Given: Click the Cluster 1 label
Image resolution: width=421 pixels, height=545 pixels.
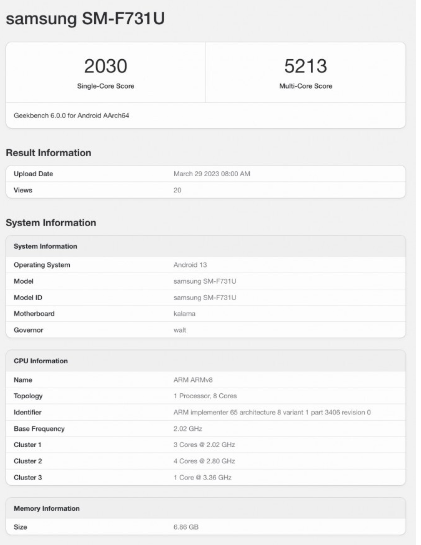Looking at the screenshot, I should click(x=27, y=445).
